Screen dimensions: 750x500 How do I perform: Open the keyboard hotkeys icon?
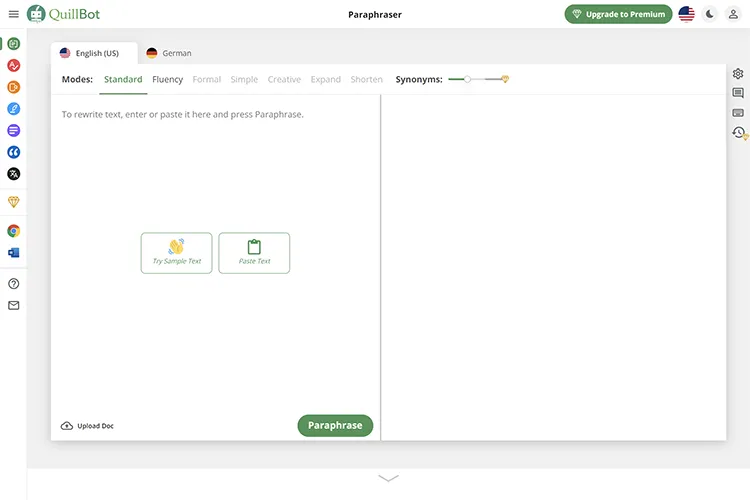point(738,113)
